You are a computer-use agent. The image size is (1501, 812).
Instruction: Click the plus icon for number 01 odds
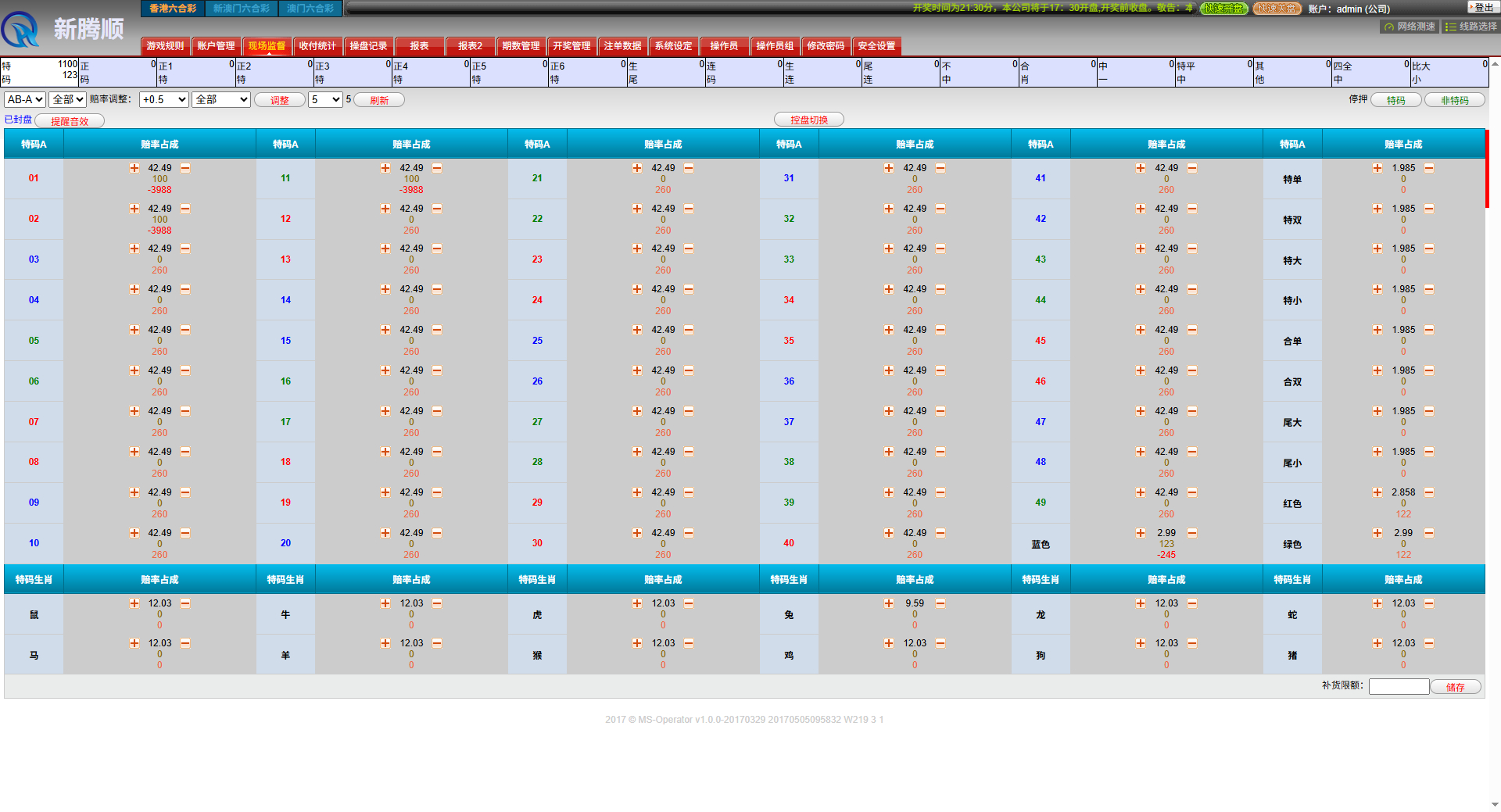pyautogui.click(x=134, y=168)
